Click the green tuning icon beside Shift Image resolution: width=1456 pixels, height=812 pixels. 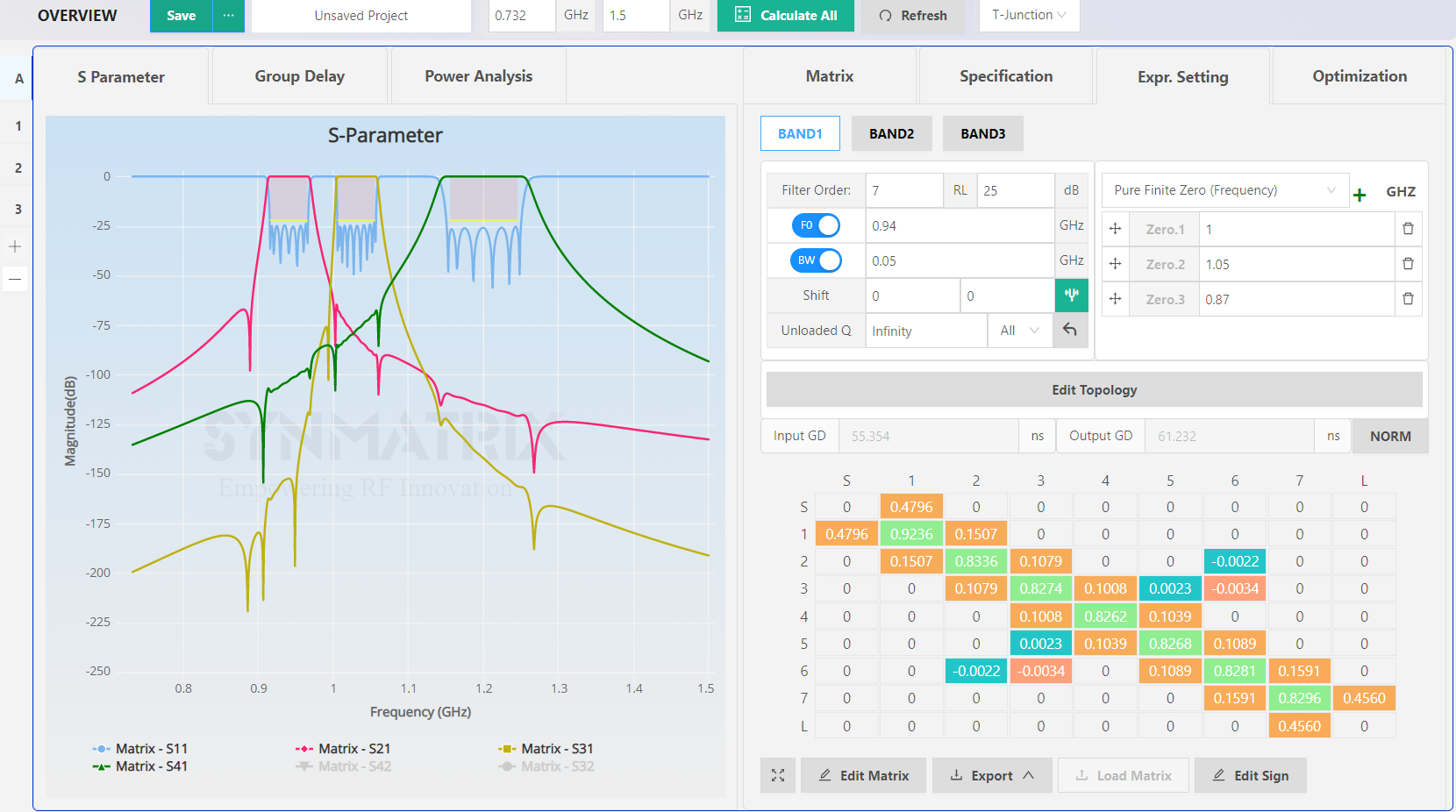[x=1071, y=296]
